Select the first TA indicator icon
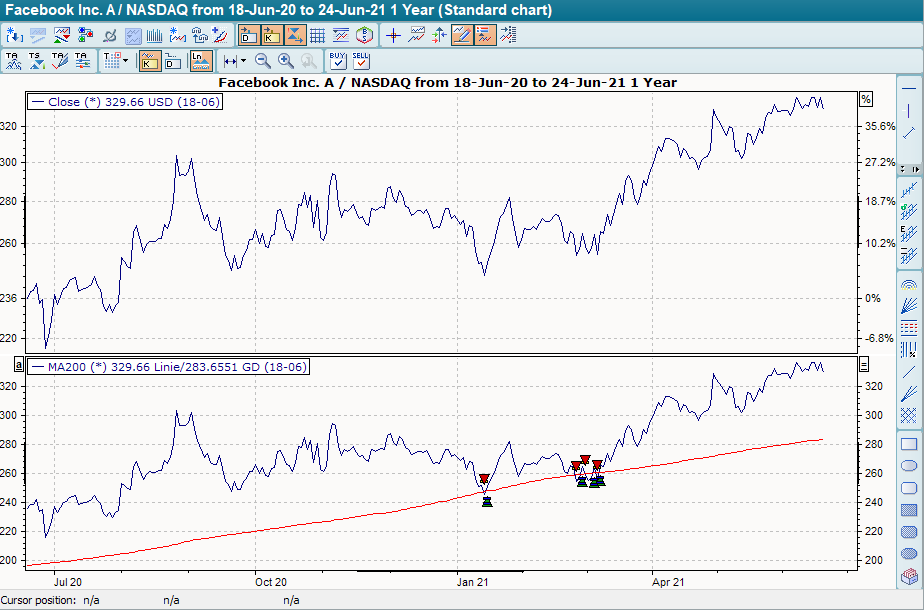 [14, 61]
